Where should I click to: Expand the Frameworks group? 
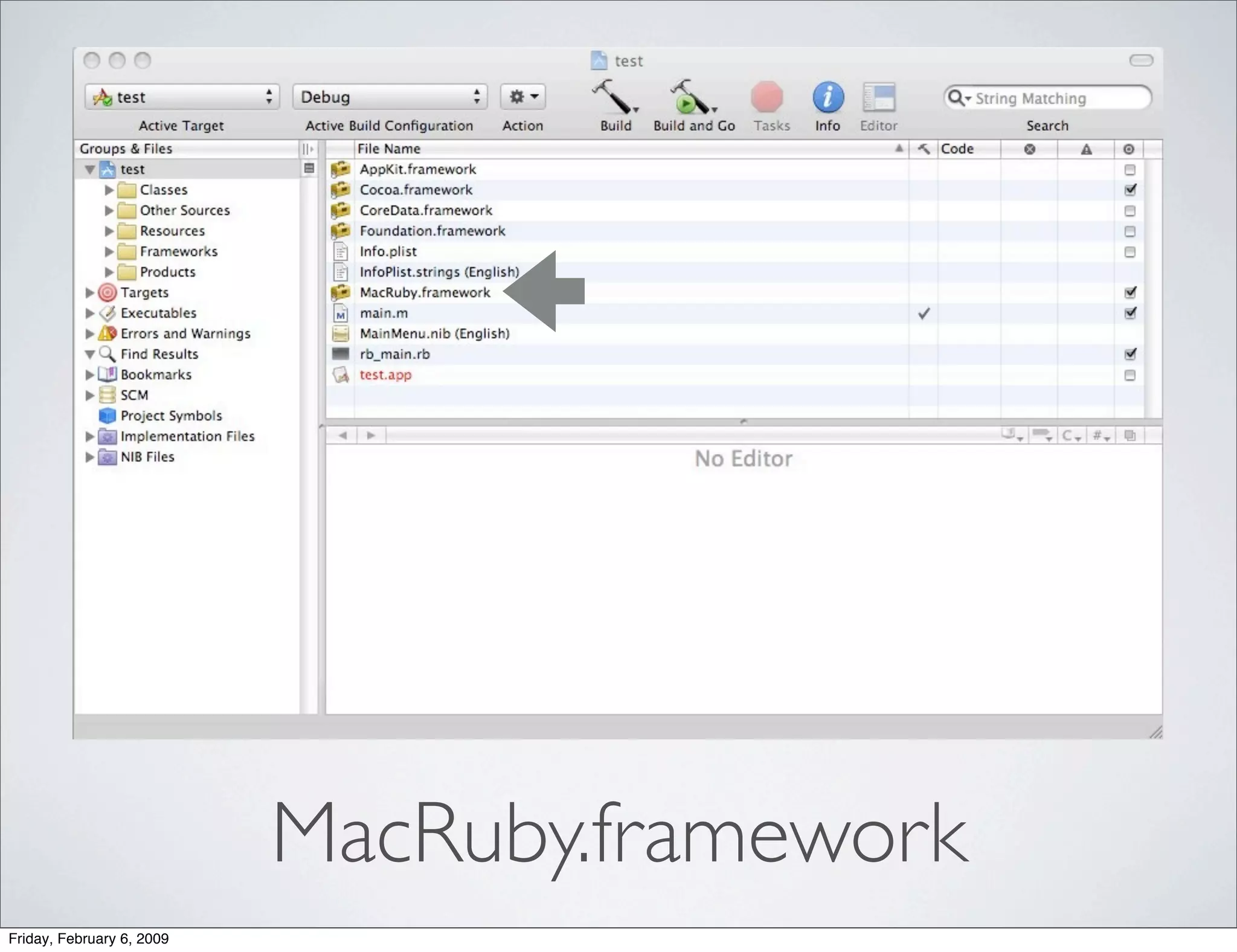point(109,251)
